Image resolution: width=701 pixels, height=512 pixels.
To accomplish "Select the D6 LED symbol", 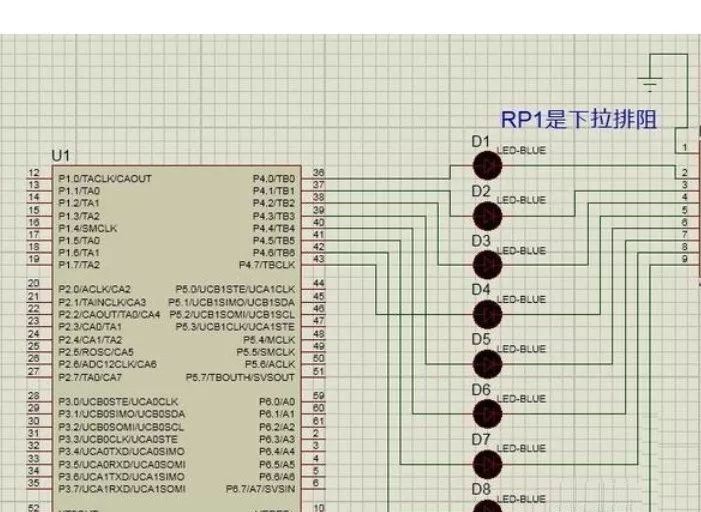I will click(487, 414).
